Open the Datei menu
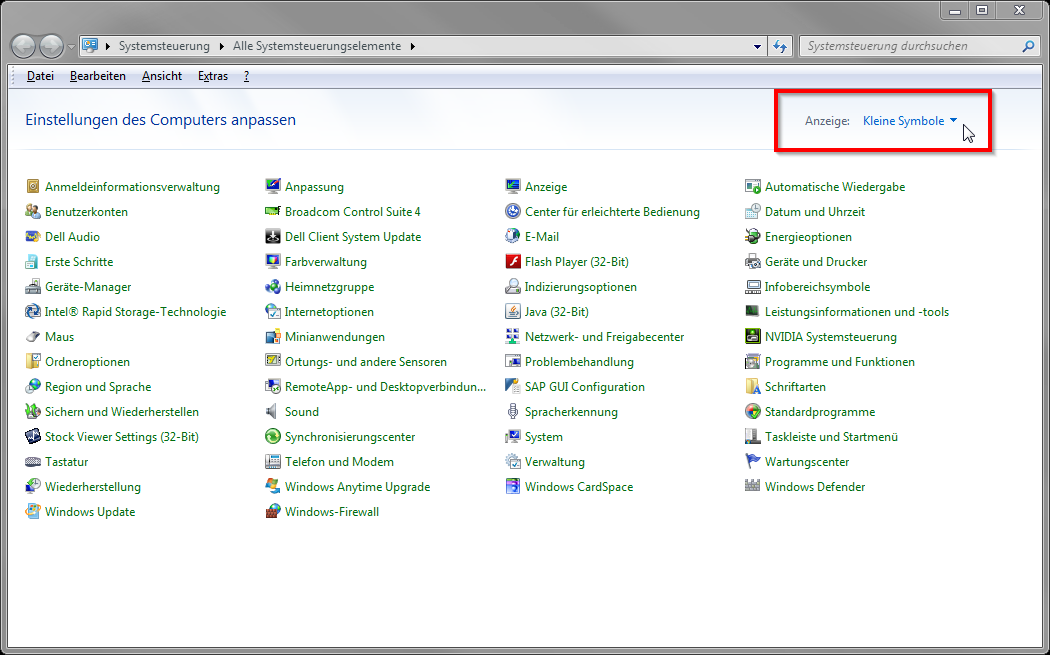 point(40,76)
